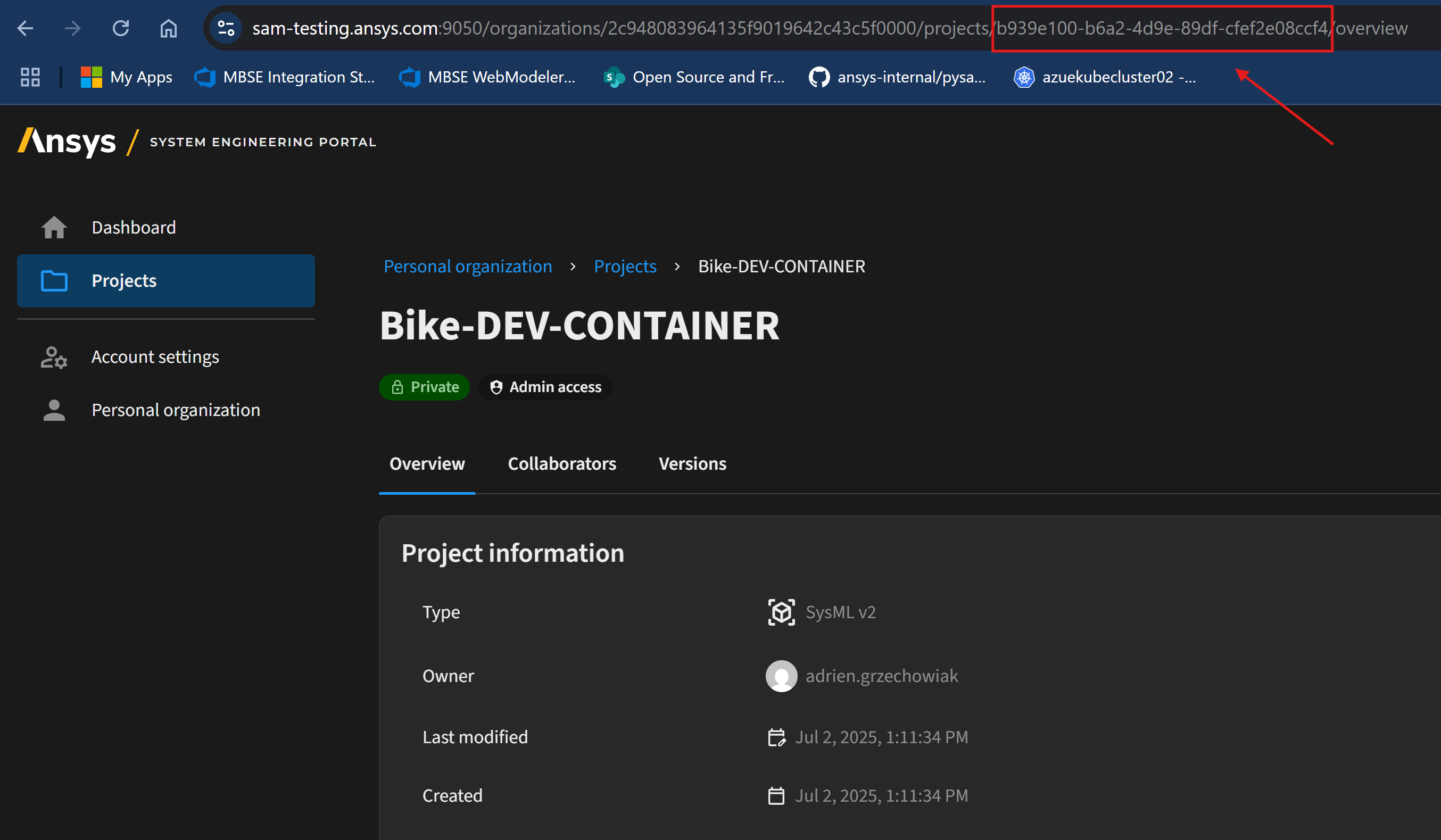This screenshot has width=1441, height=840.
Task: Open the Dashboard from the sidebar
Action: [132, 227]
